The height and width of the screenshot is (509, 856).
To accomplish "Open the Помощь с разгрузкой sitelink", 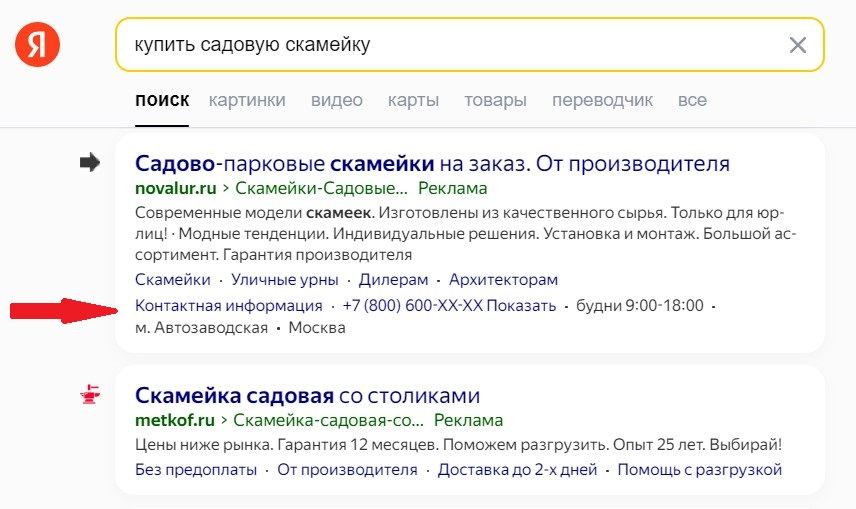I will (699, 470).
